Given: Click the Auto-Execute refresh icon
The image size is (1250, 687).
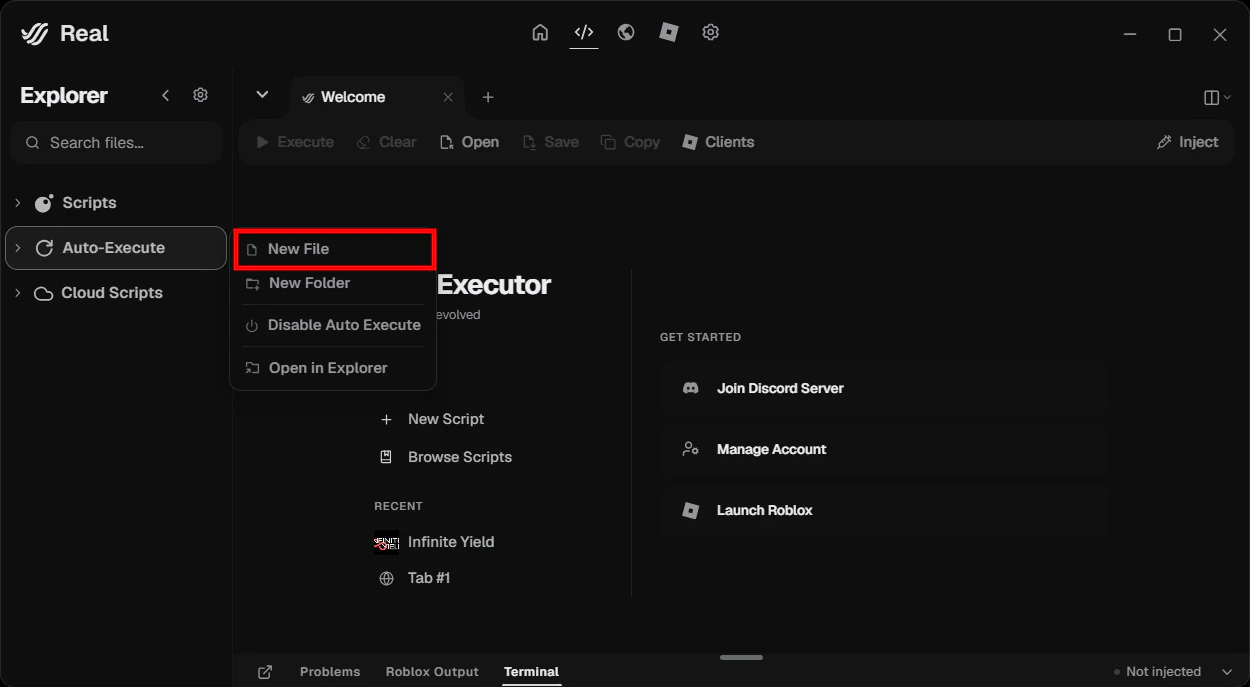Looking at the screenshot, I should coord(44,248).
